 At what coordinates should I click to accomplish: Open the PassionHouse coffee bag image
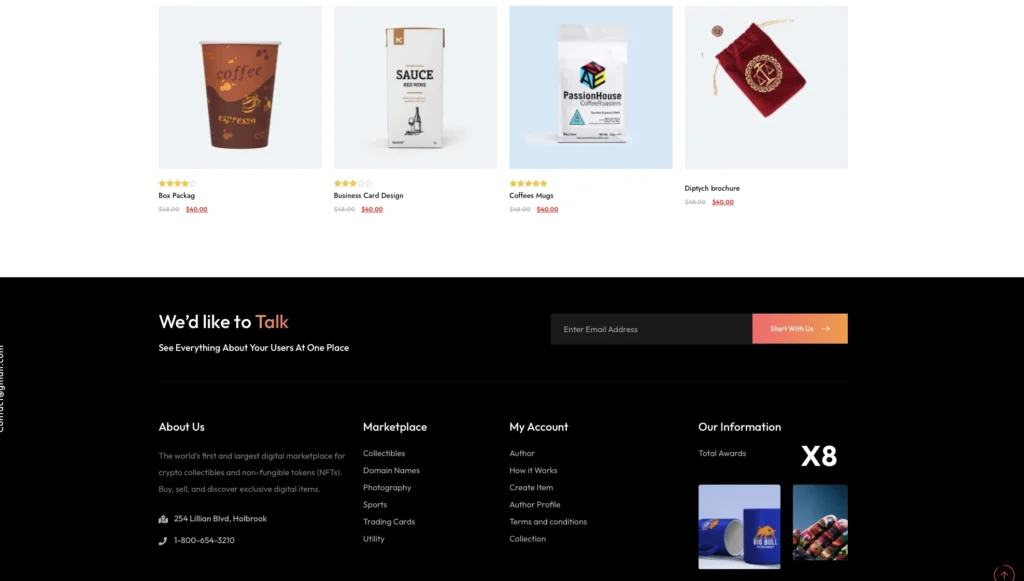[591, 87]
